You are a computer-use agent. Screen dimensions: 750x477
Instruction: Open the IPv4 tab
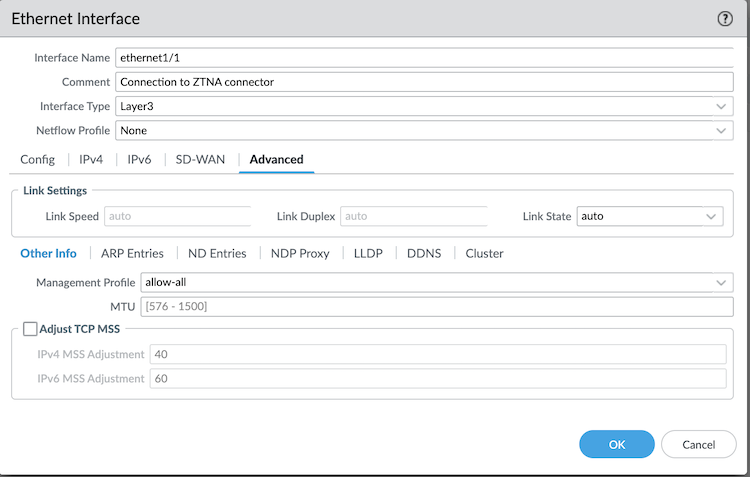click(91, 160)
